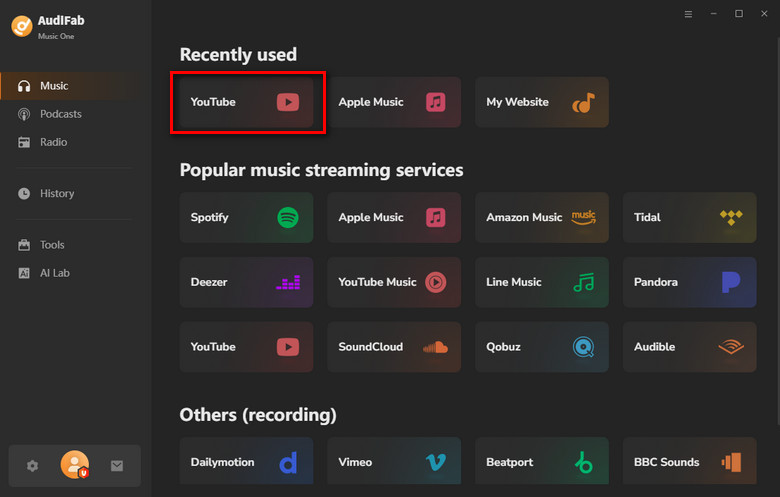This screenshot has width=780, height=497.
Task: Select the Qobuz service card
Action: (542, 347)
